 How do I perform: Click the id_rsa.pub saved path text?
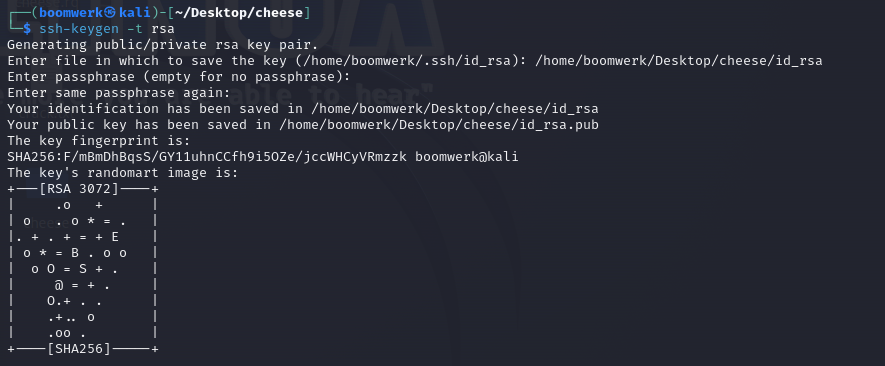[439, 124]
